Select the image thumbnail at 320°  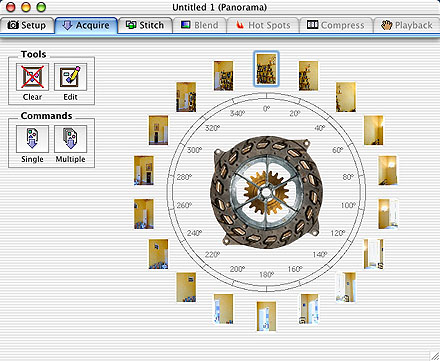click(186, 97)
